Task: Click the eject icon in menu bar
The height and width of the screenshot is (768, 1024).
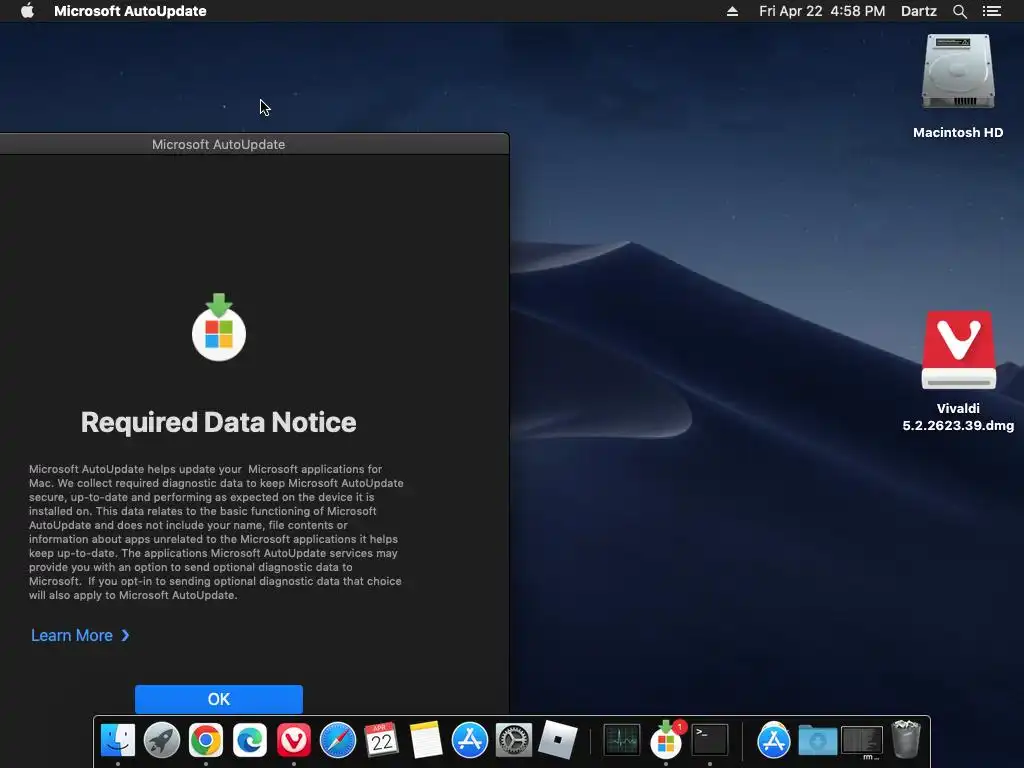Action: 732,11
